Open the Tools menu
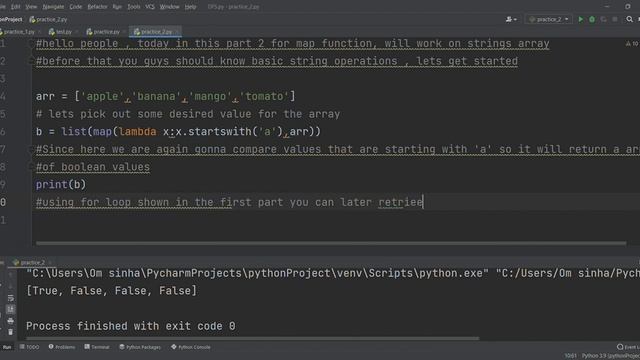The height and width of the screenshot is (360, 640). coord(133,7)
